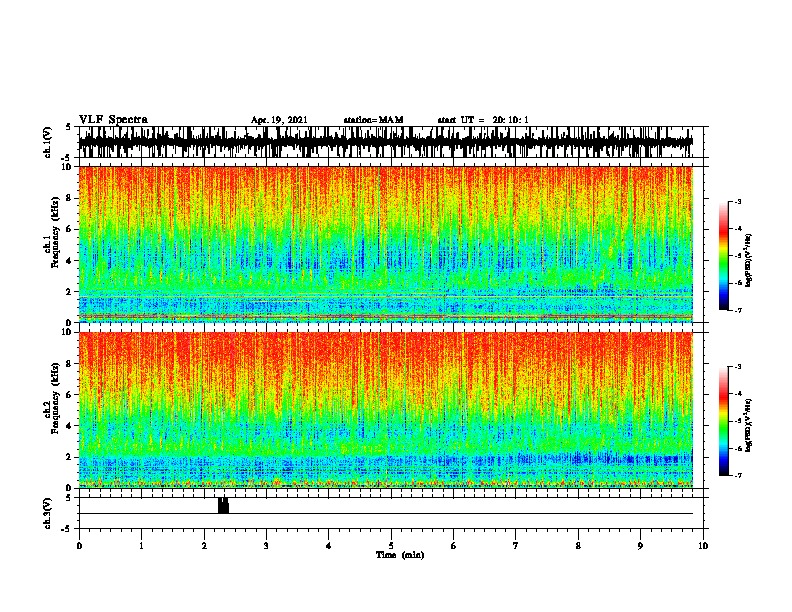Click the "8" tick on the time axis
Screen dimensions: 792x612
coord(578,546)
